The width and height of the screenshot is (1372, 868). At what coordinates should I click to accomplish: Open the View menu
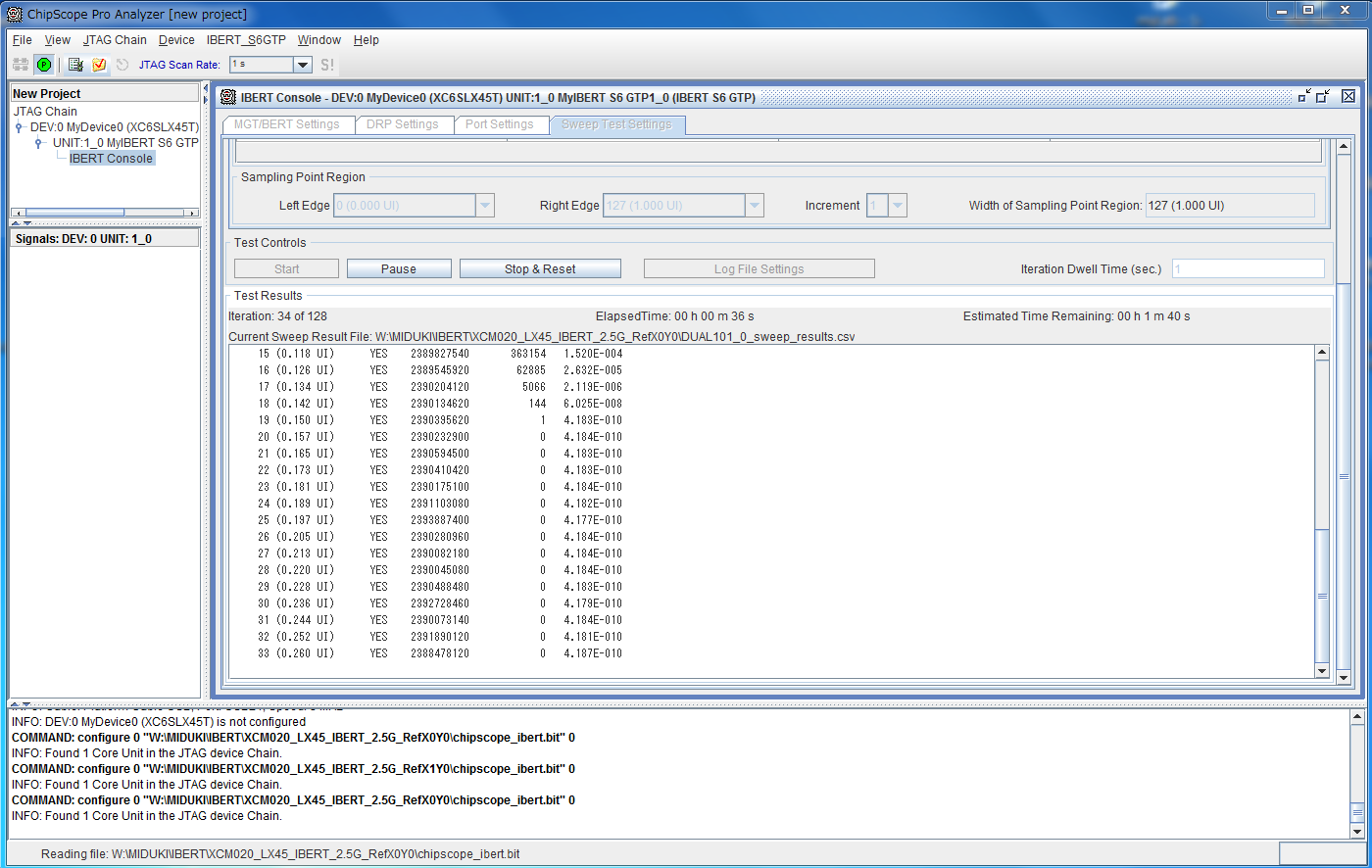click(x=58, y=40)
